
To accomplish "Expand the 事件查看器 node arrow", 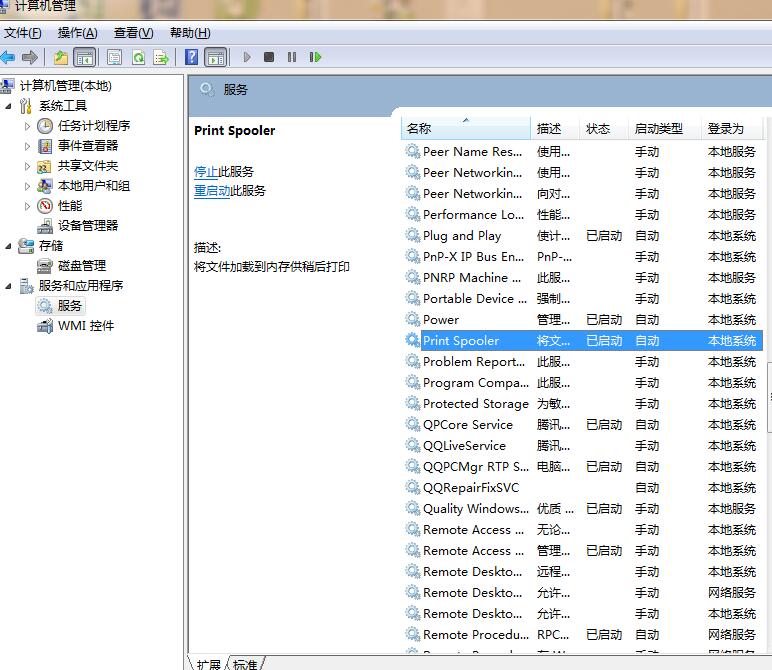I will pos(27,146).
